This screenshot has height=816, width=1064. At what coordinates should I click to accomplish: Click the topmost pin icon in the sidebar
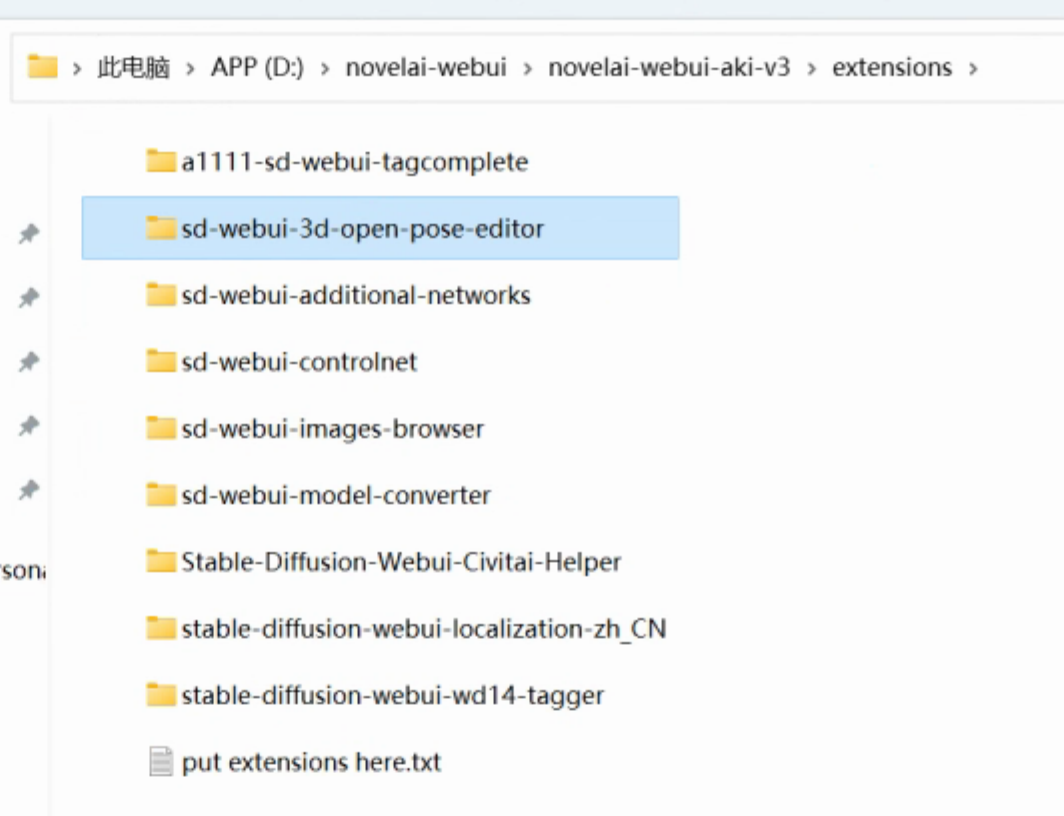click(29, 234)
